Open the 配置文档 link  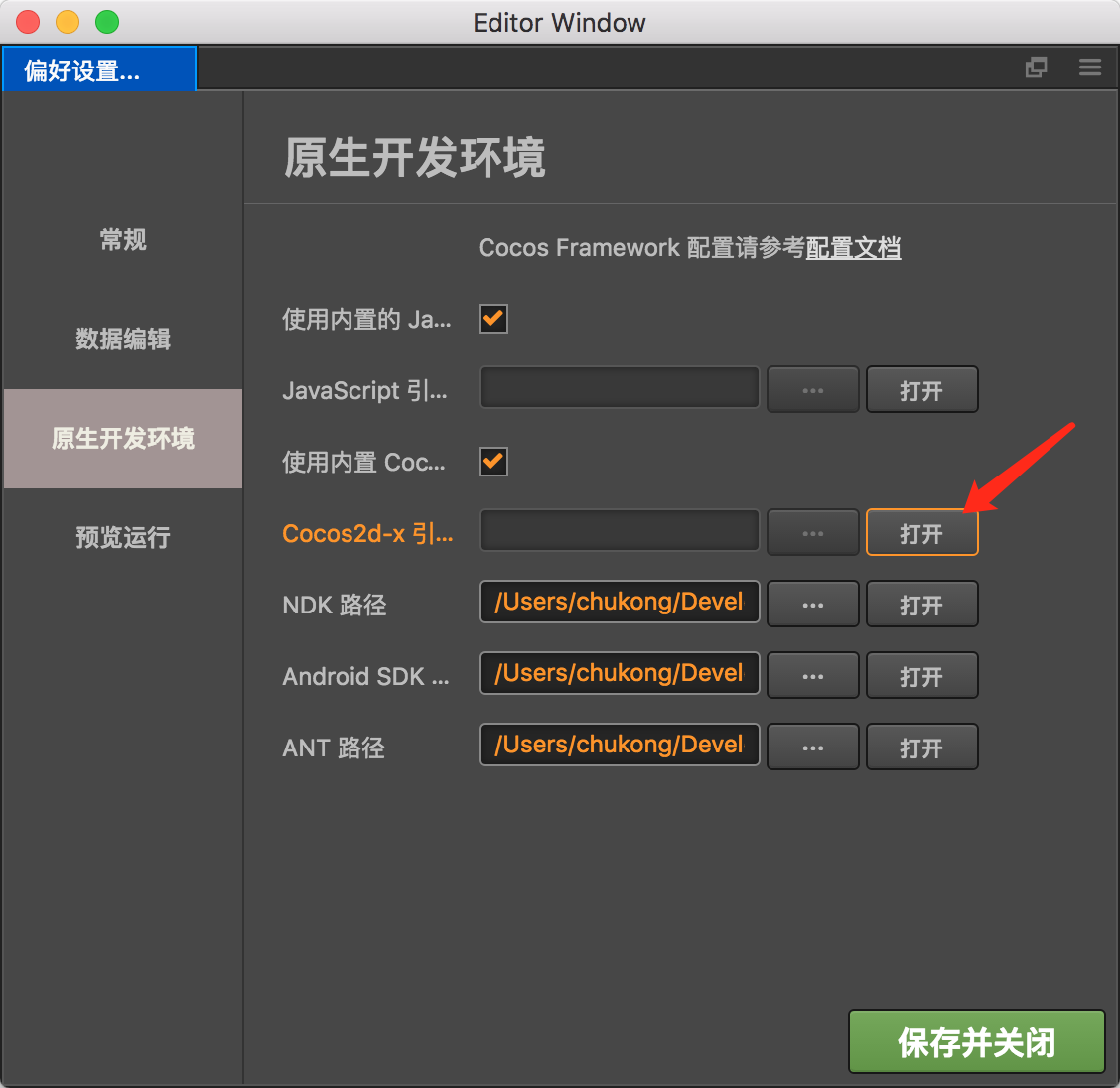(x=853, y=248)
